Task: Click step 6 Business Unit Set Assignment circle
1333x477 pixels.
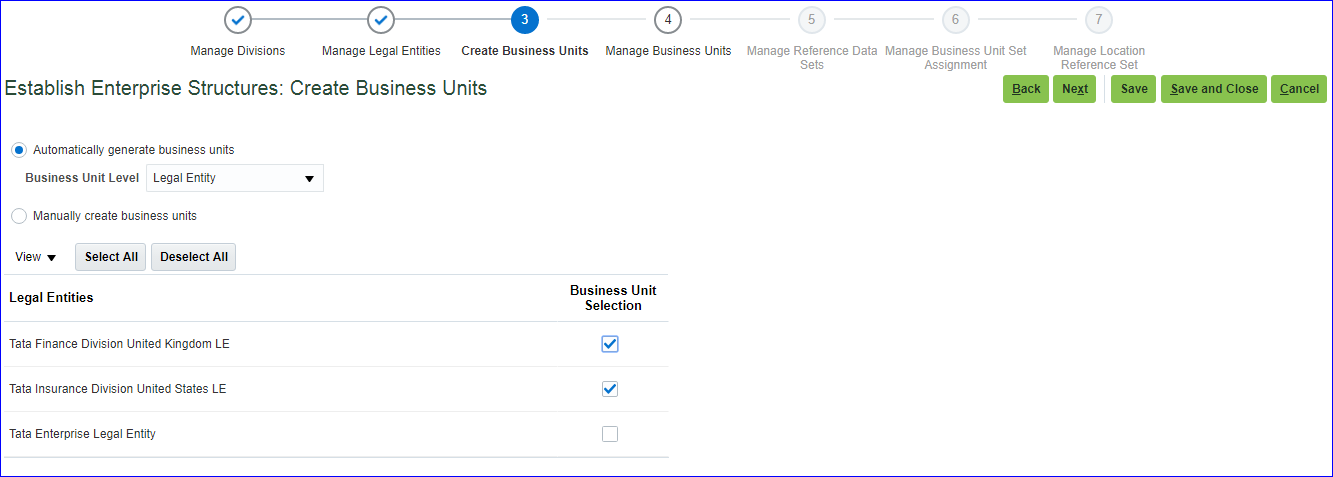Action: (956, 20)
